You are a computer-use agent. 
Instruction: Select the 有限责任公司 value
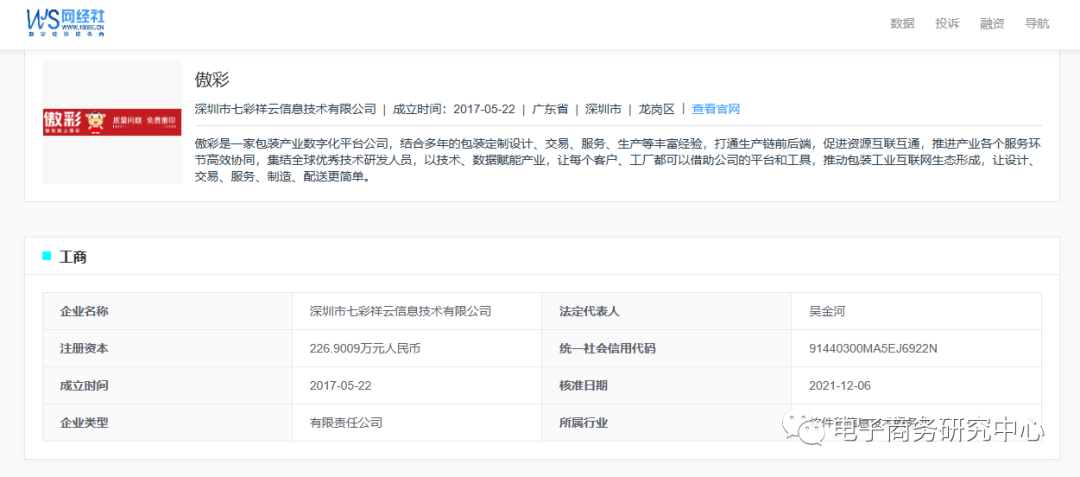346,423
